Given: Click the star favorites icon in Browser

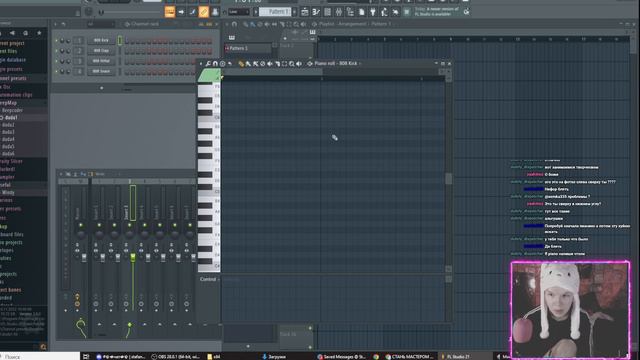Looking at the screenshot, I should [39, 33].
